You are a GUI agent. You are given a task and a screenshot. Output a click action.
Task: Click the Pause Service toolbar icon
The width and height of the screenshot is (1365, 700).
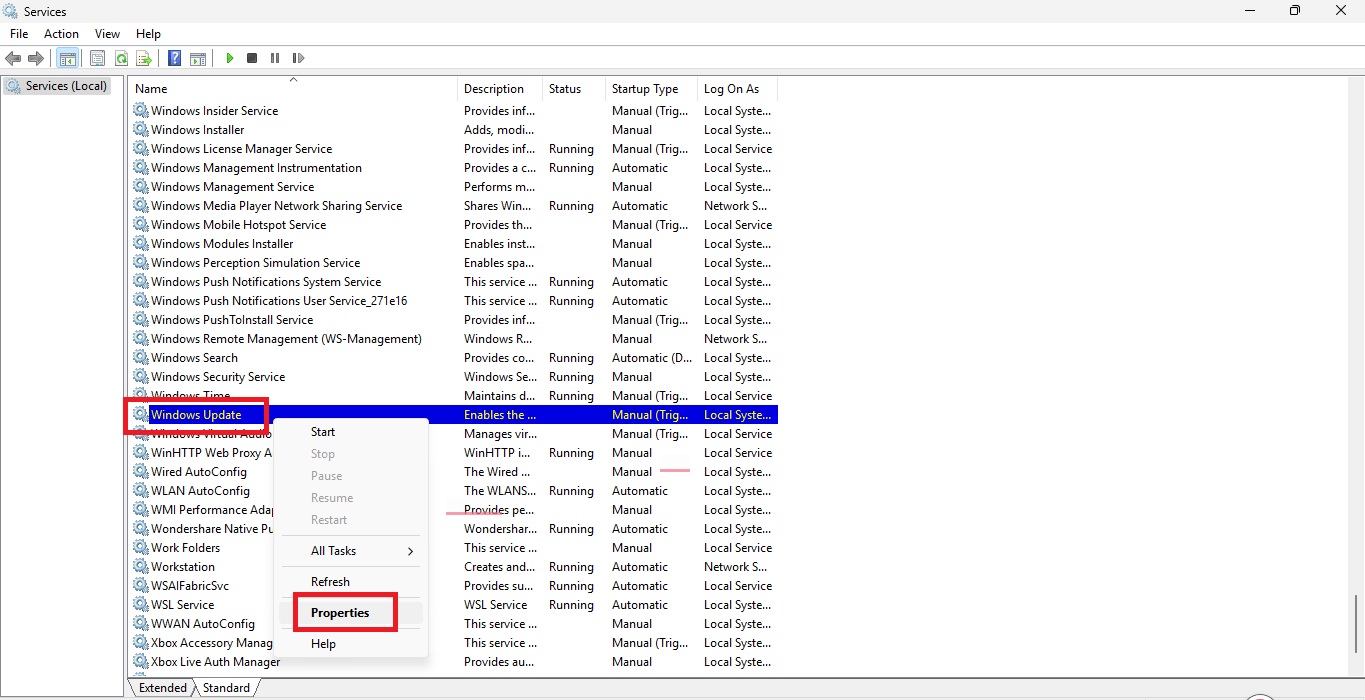[275, 58]
